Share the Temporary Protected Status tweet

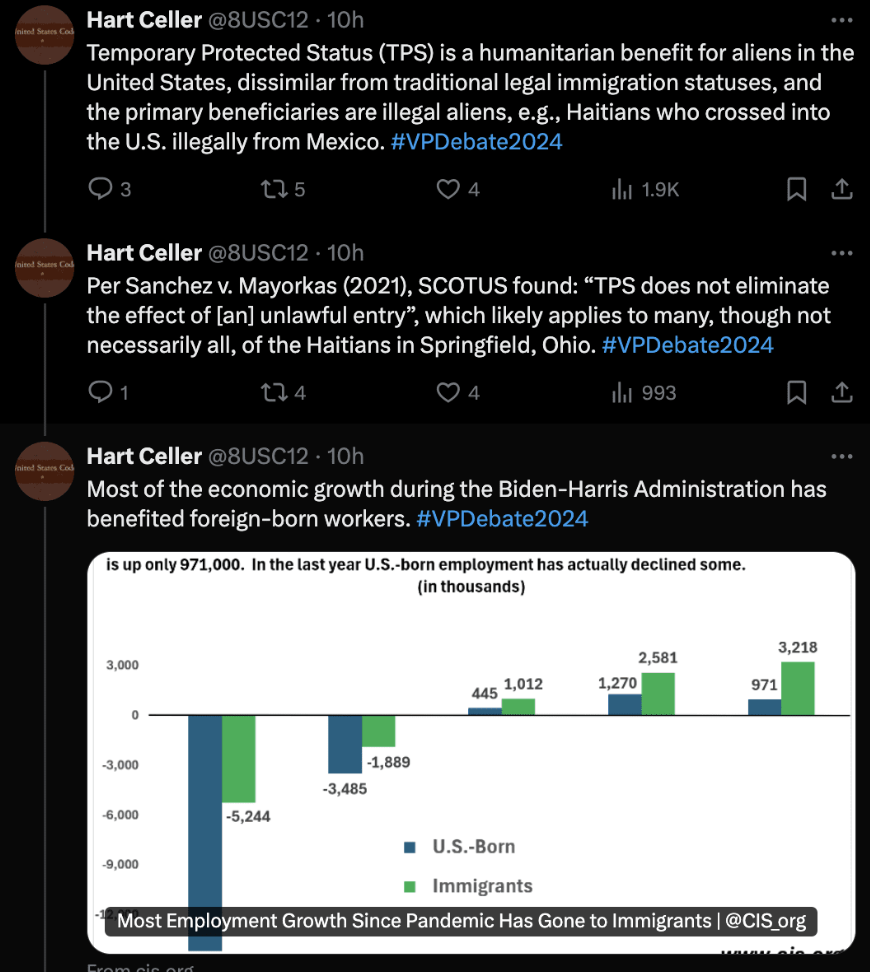(x=842, y=188)
